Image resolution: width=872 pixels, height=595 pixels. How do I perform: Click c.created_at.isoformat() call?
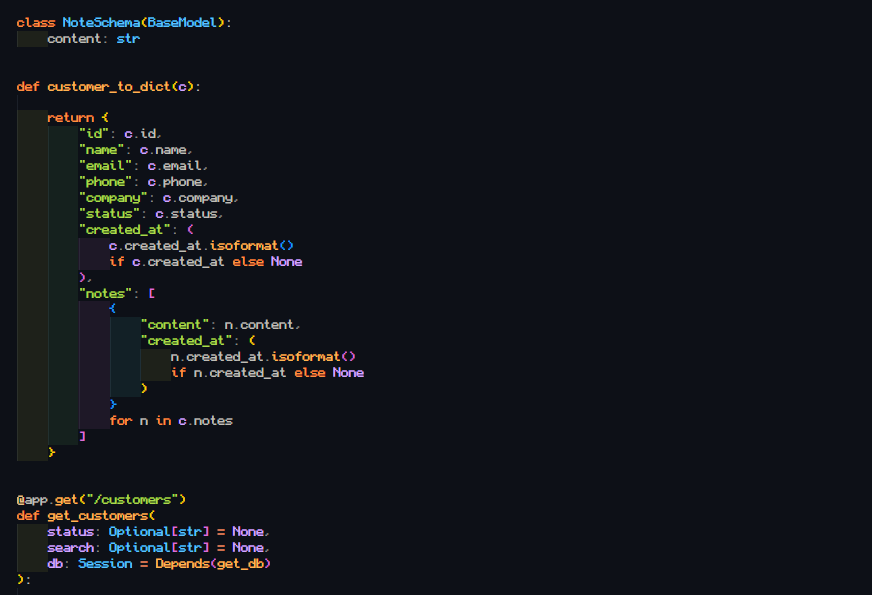coord(201,246)
